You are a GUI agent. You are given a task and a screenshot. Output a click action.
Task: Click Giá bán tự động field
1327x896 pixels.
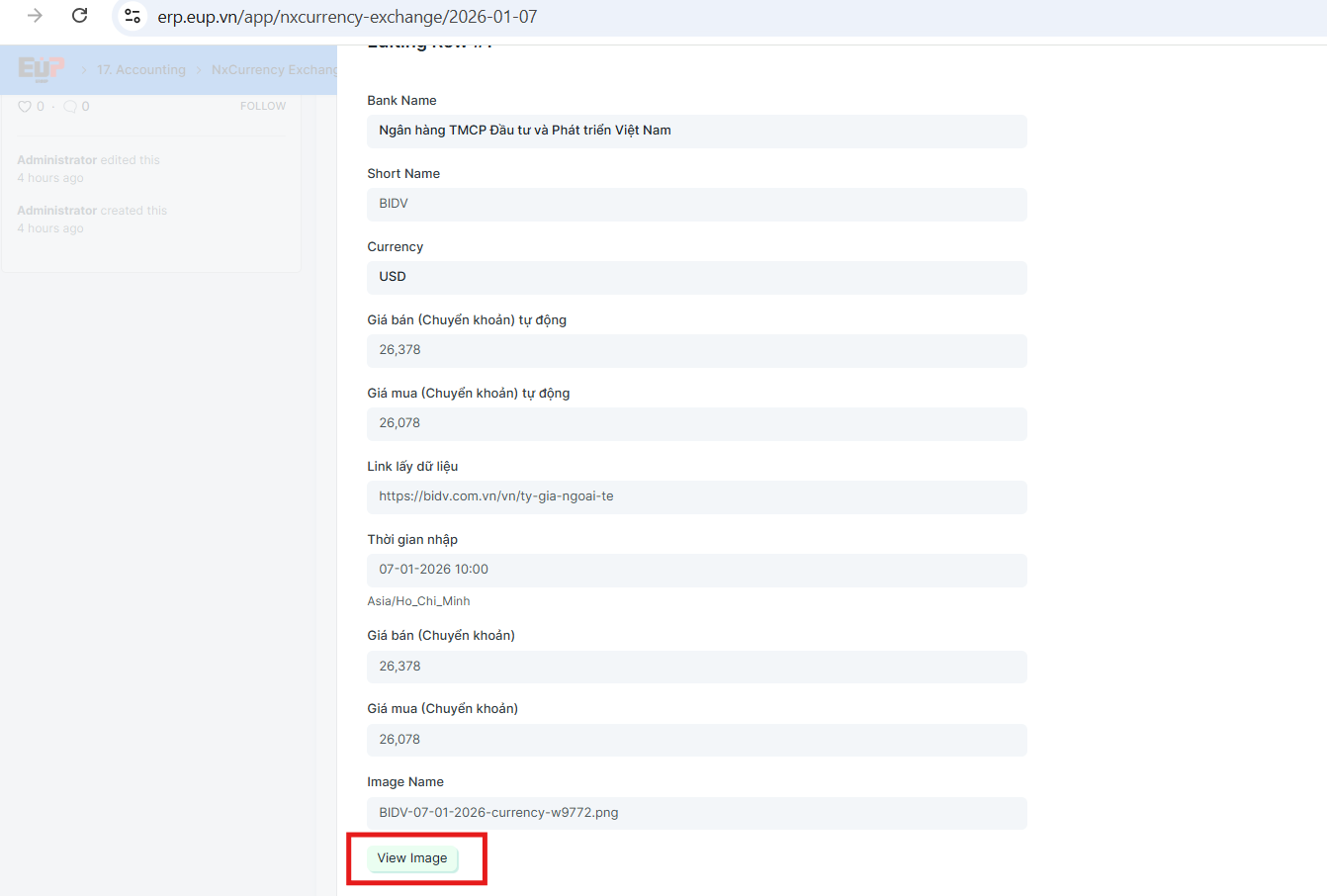click(x=696, y=350)
